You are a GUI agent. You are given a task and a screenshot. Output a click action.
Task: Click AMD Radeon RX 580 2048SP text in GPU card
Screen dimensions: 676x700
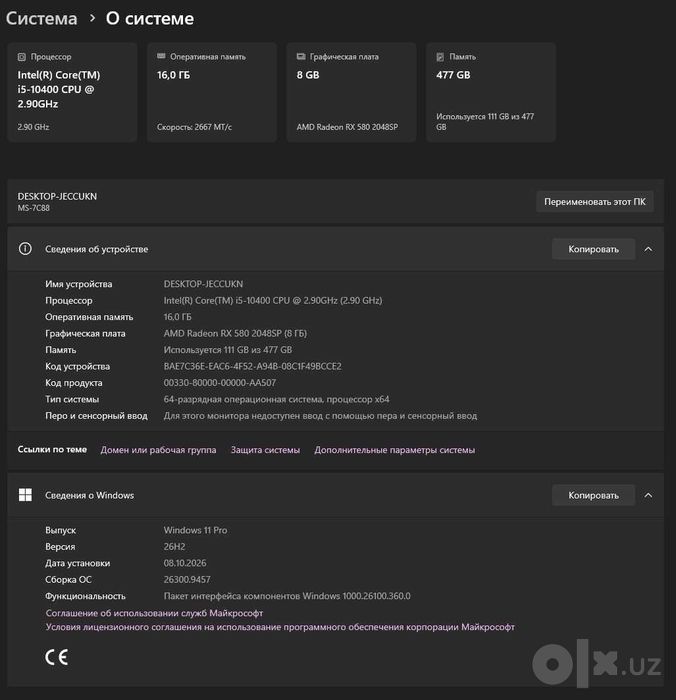[x=347, y=127]
